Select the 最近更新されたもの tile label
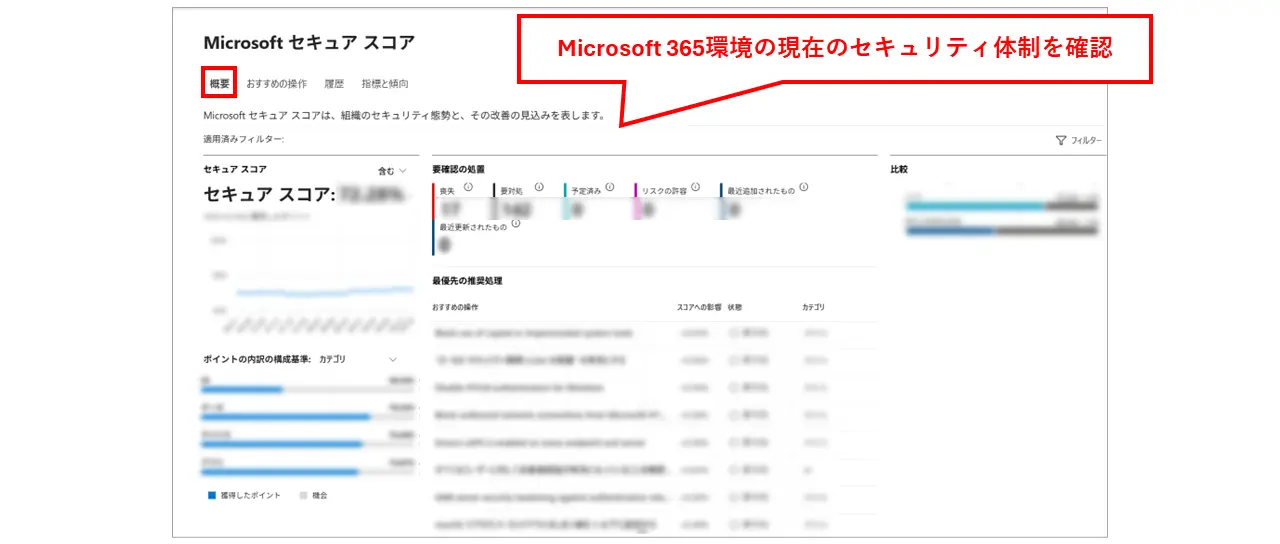 [x=473, y=227]
